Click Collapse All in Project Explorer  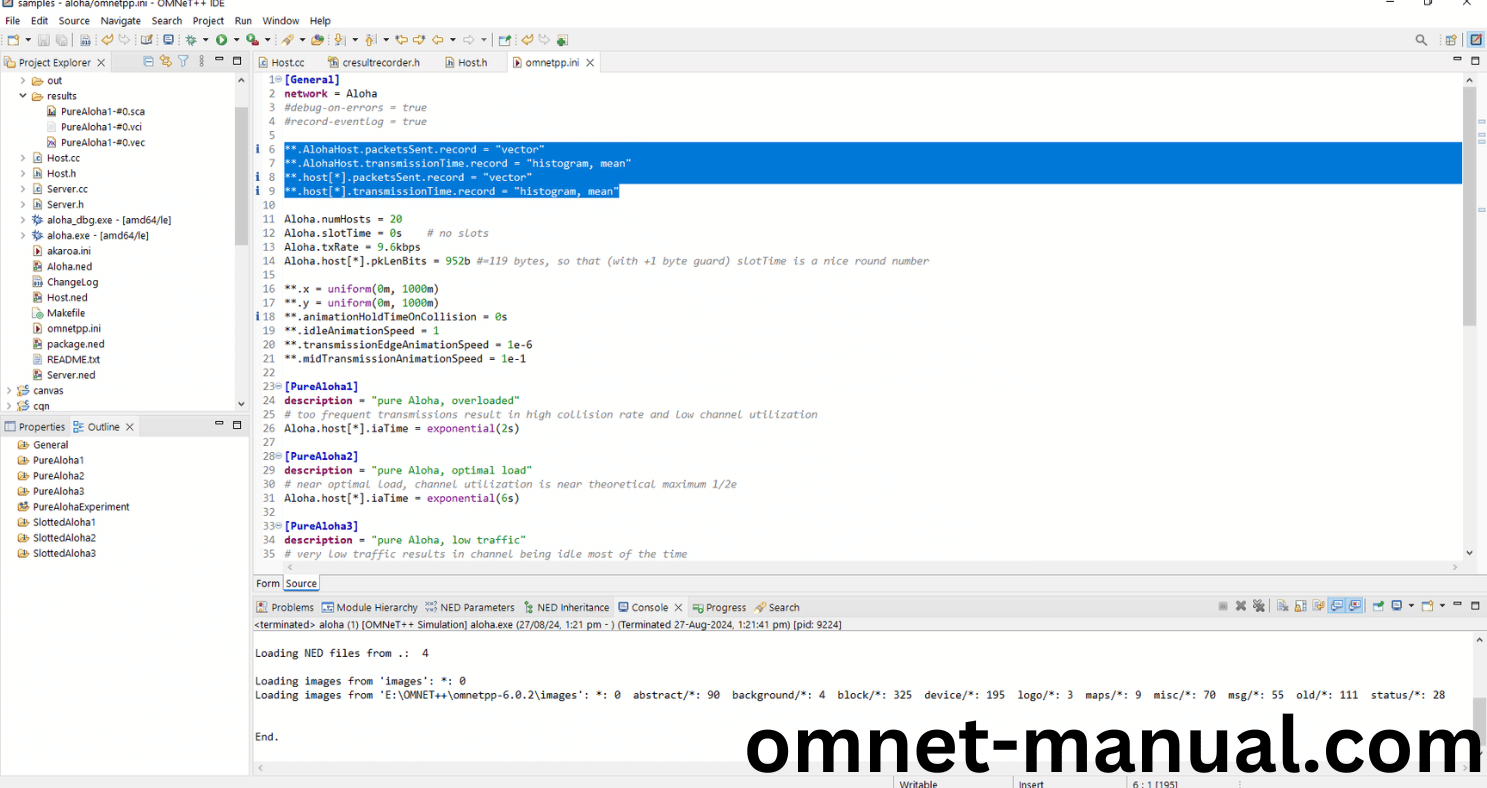click(149, 62)
